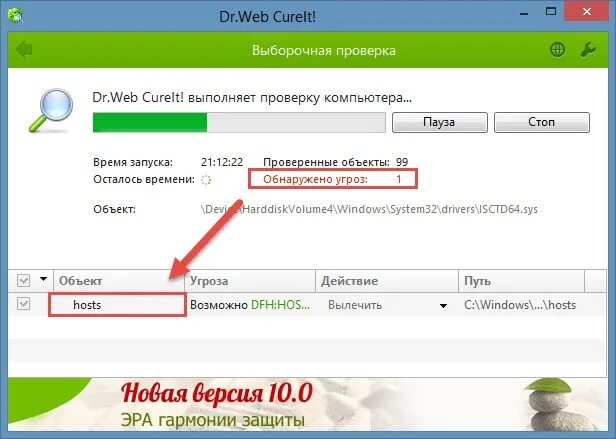Open the Новая версия 10.0 banner
The height and width of the screenshot is (439, 616).
click(x=307, y=404)
